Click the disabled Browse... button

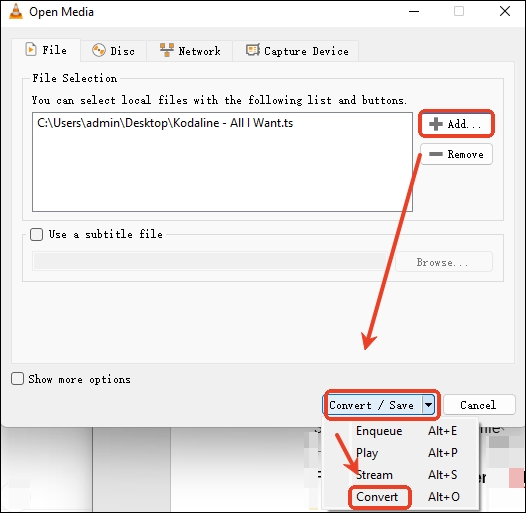444,262
